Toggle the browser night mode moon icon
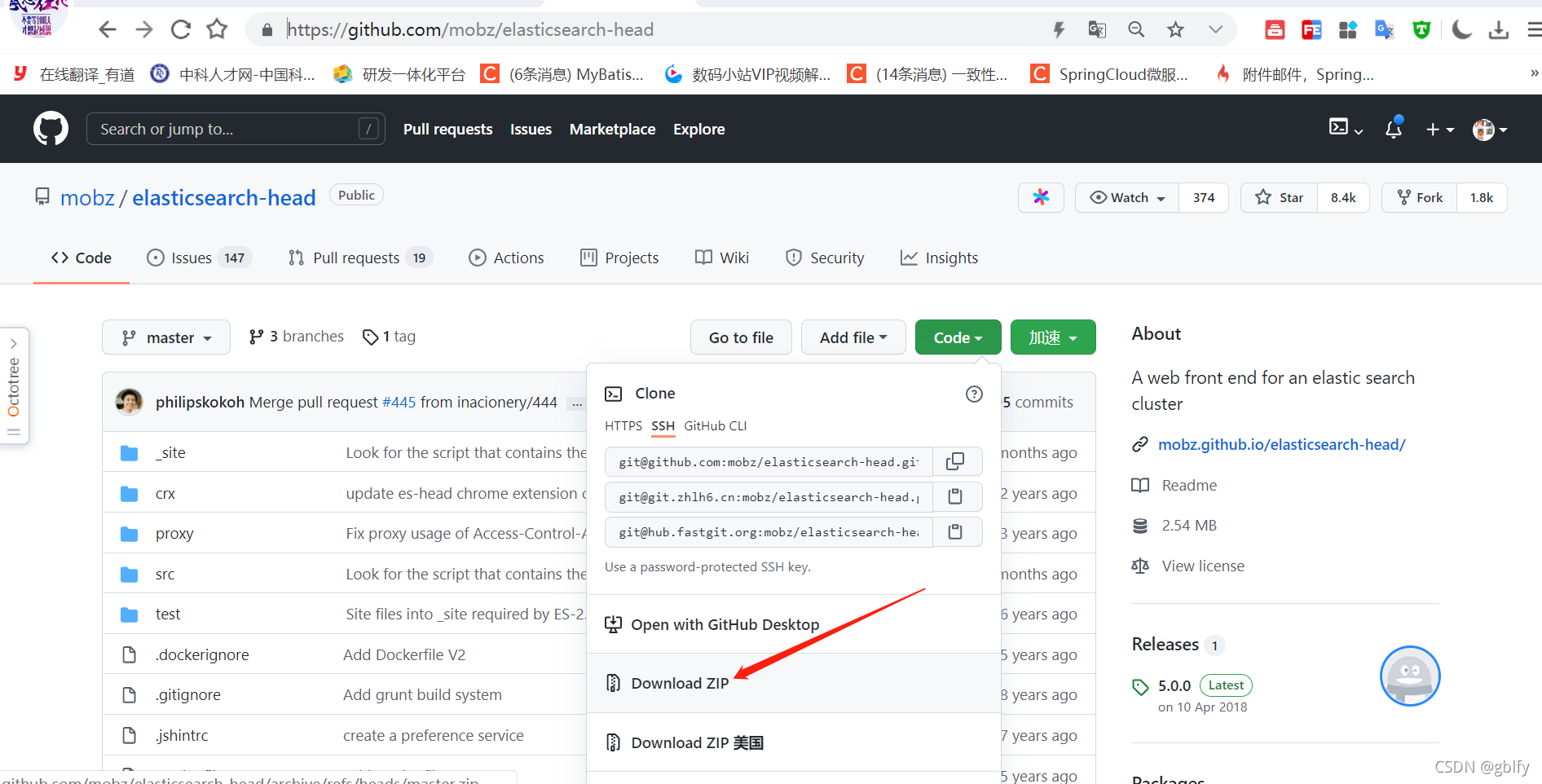The height and width of the screenshot is (784, 1542). point(1461,30)
